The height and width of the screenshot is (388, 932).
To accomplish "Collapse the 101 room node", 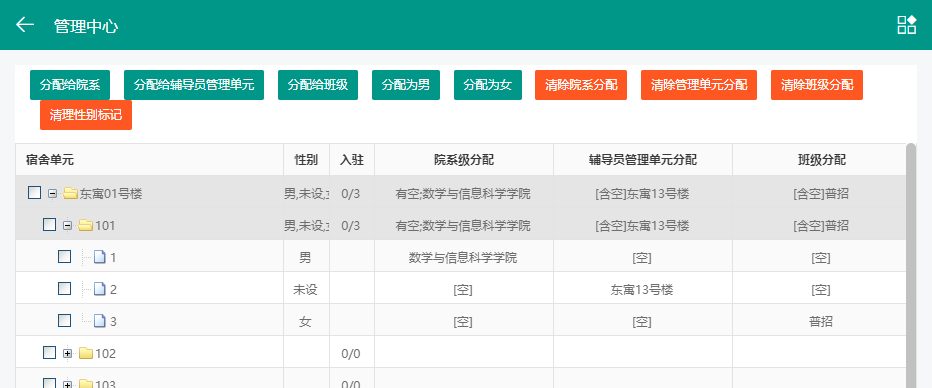I will click(67, 226).
